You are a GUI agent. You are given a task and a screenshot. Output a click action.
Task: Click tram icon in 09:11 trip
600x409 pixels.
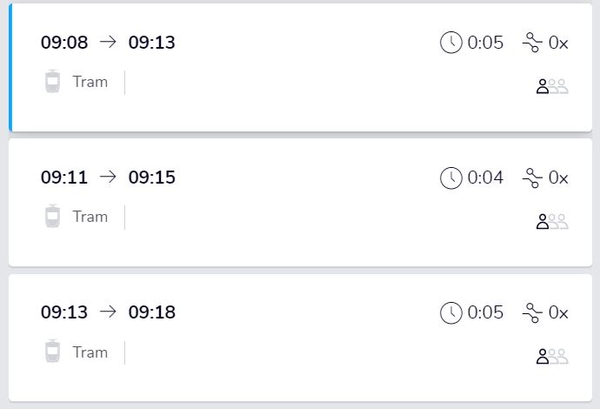click(53, 217)
